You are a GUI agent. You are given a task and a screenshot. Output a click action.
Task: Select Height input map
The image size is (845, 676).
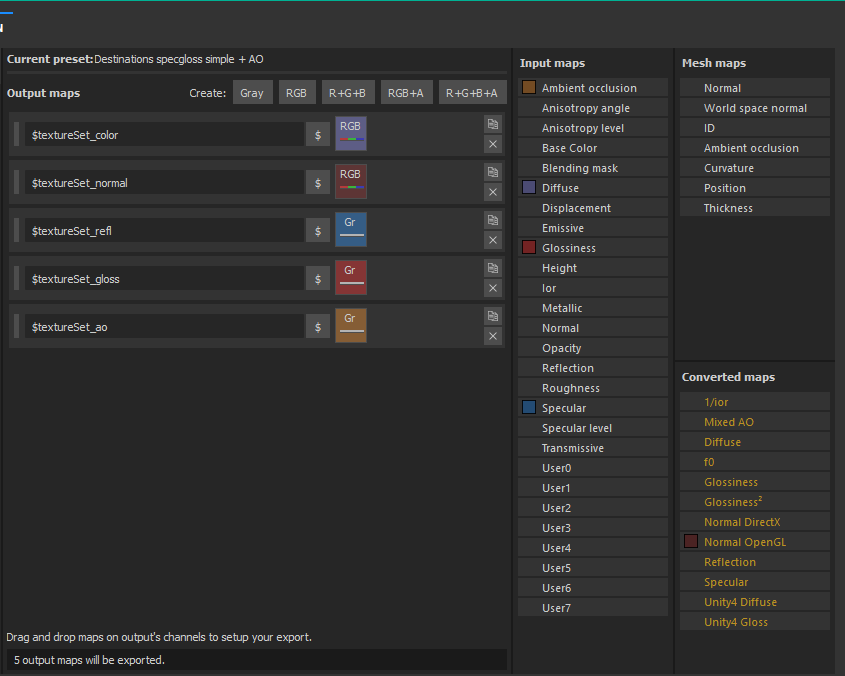(593, 267)
